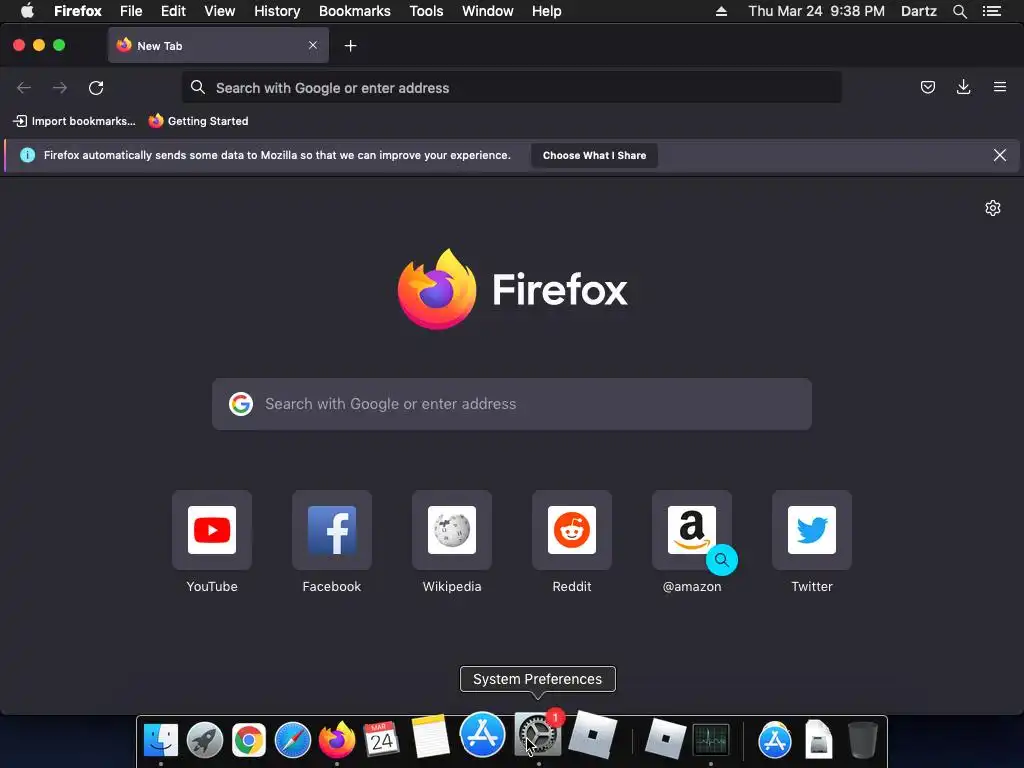Open the Trash in the Dock
The width and height of the screenshot is (1024, 768).
click(x=863, y=740)
